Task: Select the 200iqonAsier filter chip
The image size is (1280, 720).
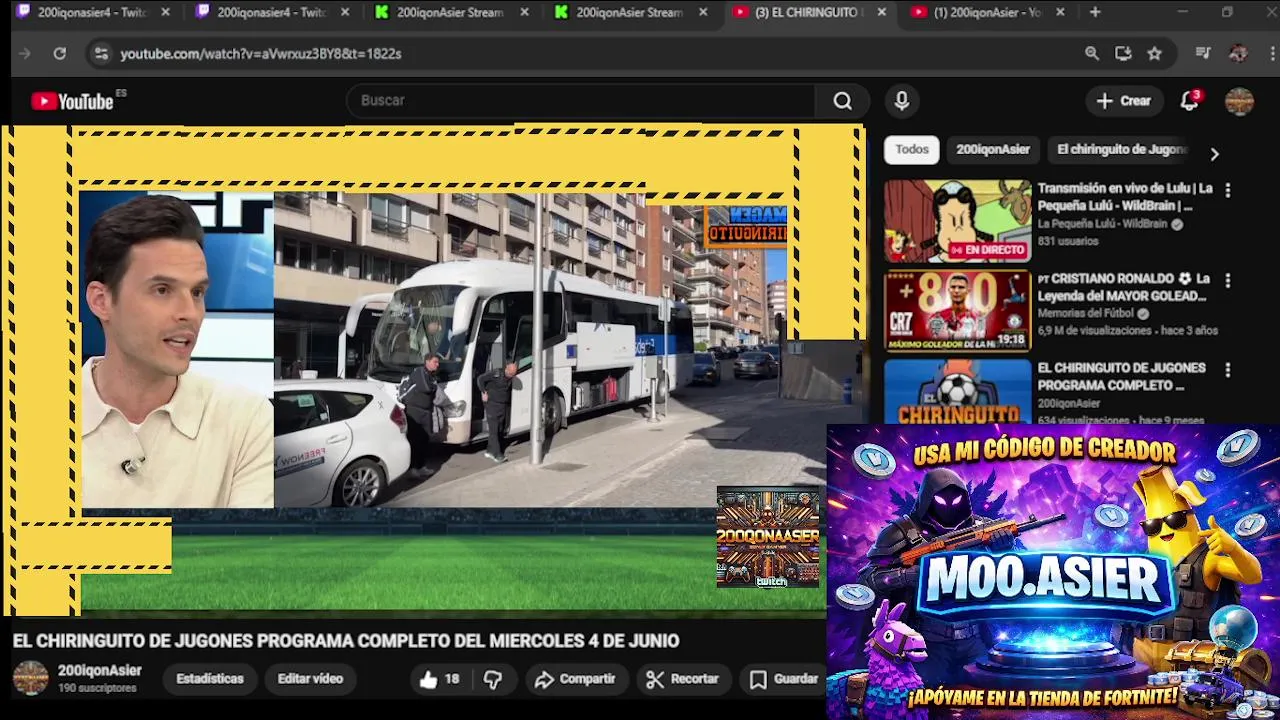Action: 993,149
